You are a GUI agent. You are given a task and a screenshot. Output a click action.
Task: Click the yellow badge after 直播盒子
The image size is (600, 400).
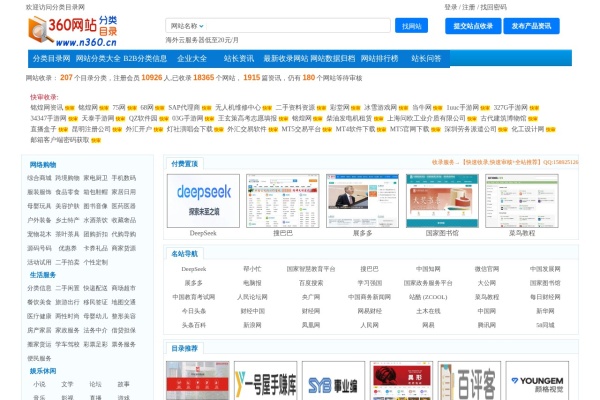[63, 130]
